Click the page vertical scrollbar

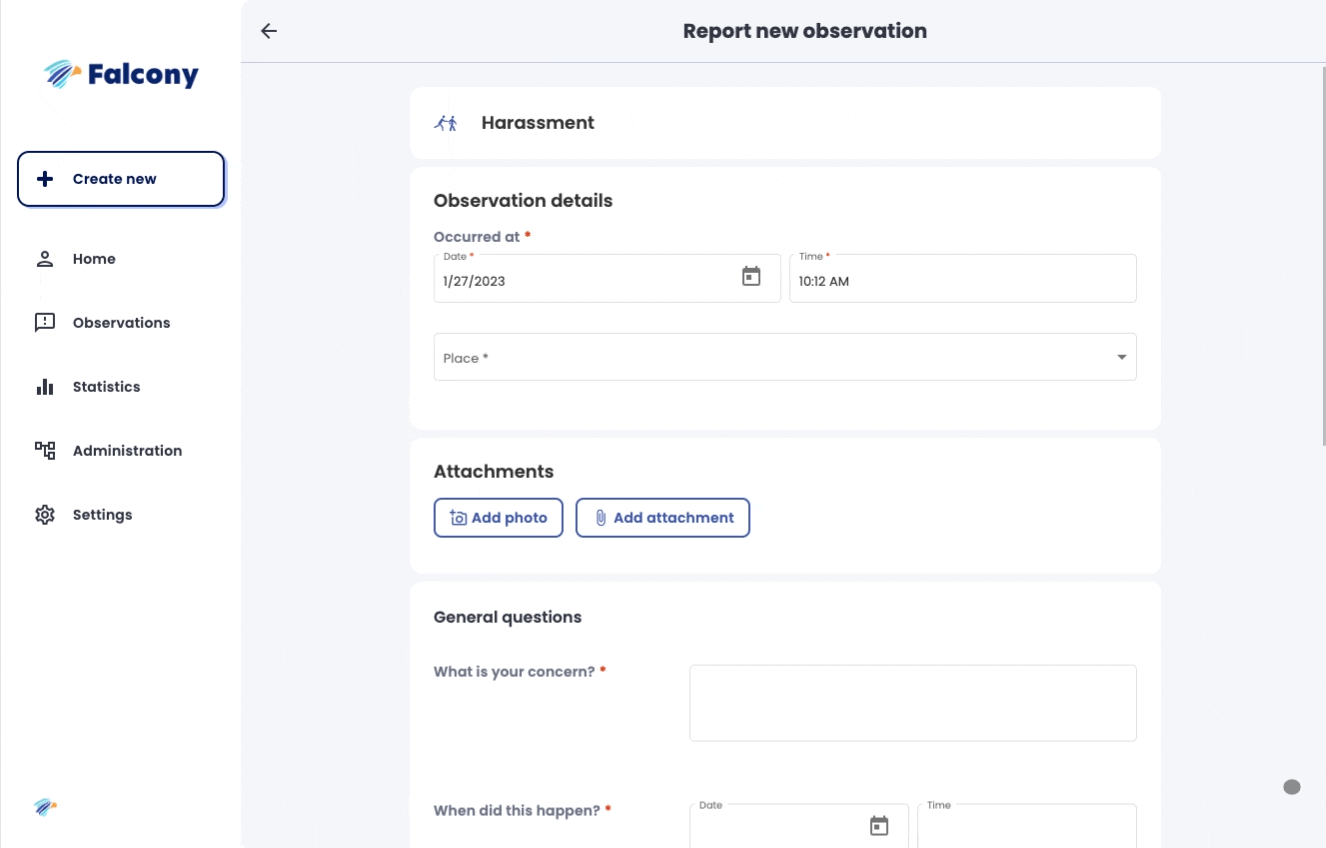[x=1323, y=255]
